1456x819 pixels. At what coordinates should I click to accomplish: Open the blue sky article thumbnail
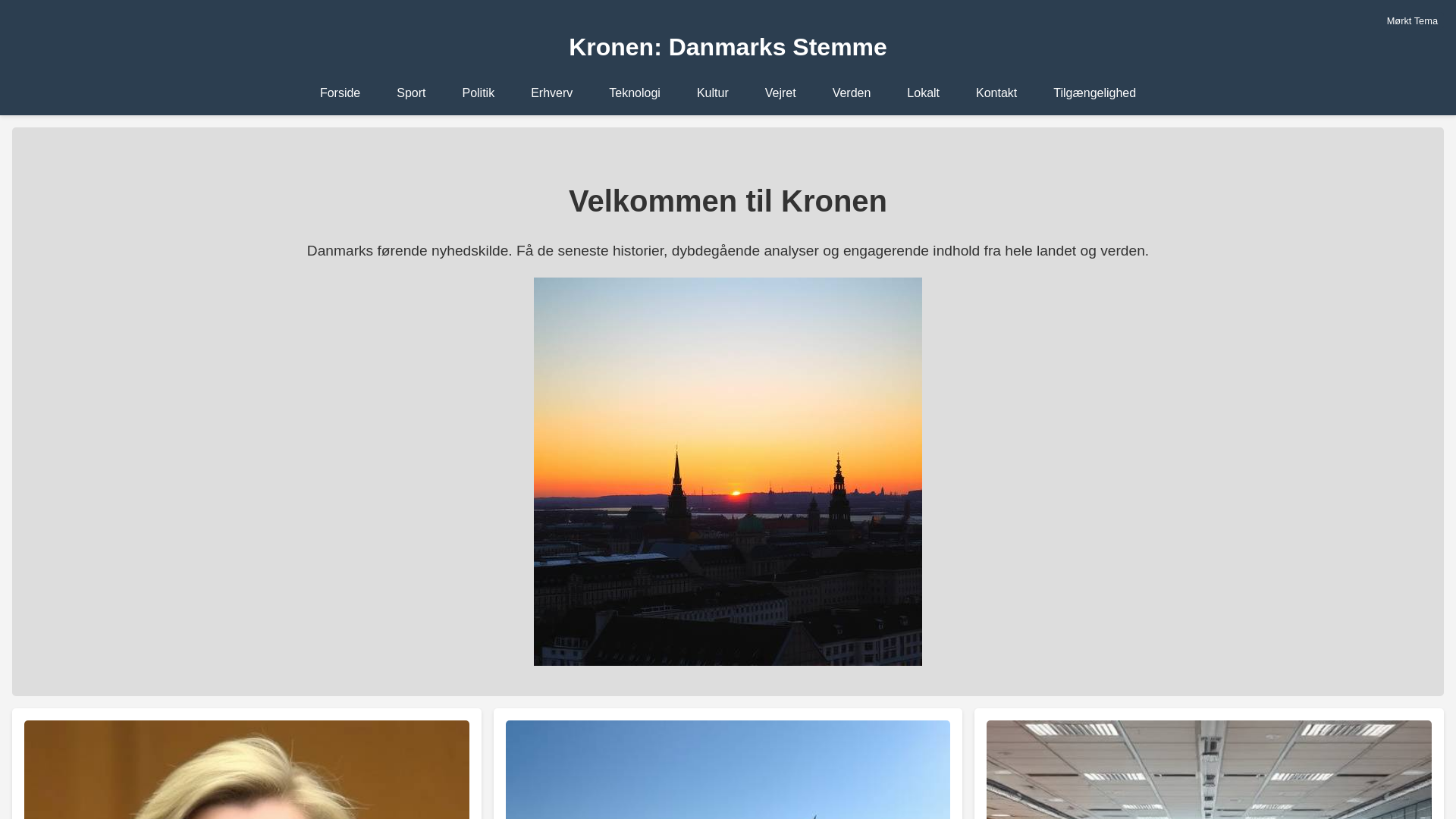(x=727, y=770)
